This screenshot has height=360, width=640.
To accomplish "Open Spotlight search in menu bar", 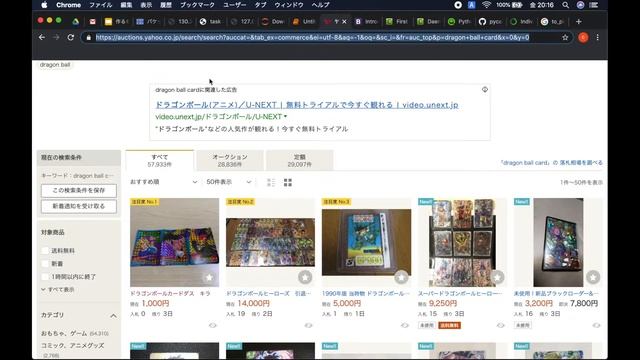I will pos(565,5).
